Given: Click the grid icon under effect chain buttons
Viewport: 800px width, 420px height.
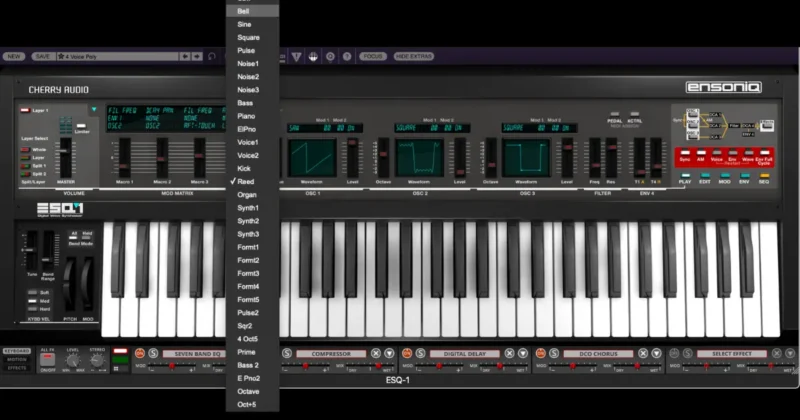Looking at the screenshot, I should 116,369.
